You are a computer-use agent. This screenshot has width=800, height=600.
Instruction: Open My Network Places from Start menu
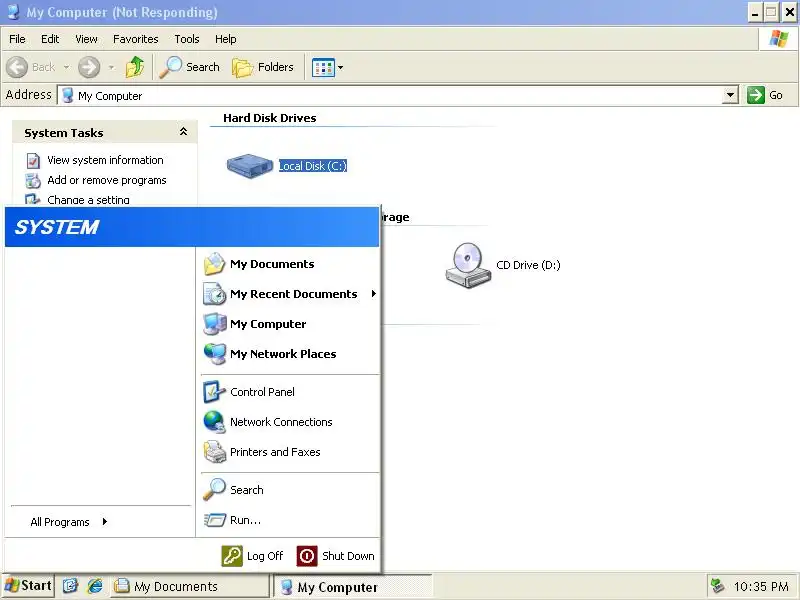click(290, 354)
